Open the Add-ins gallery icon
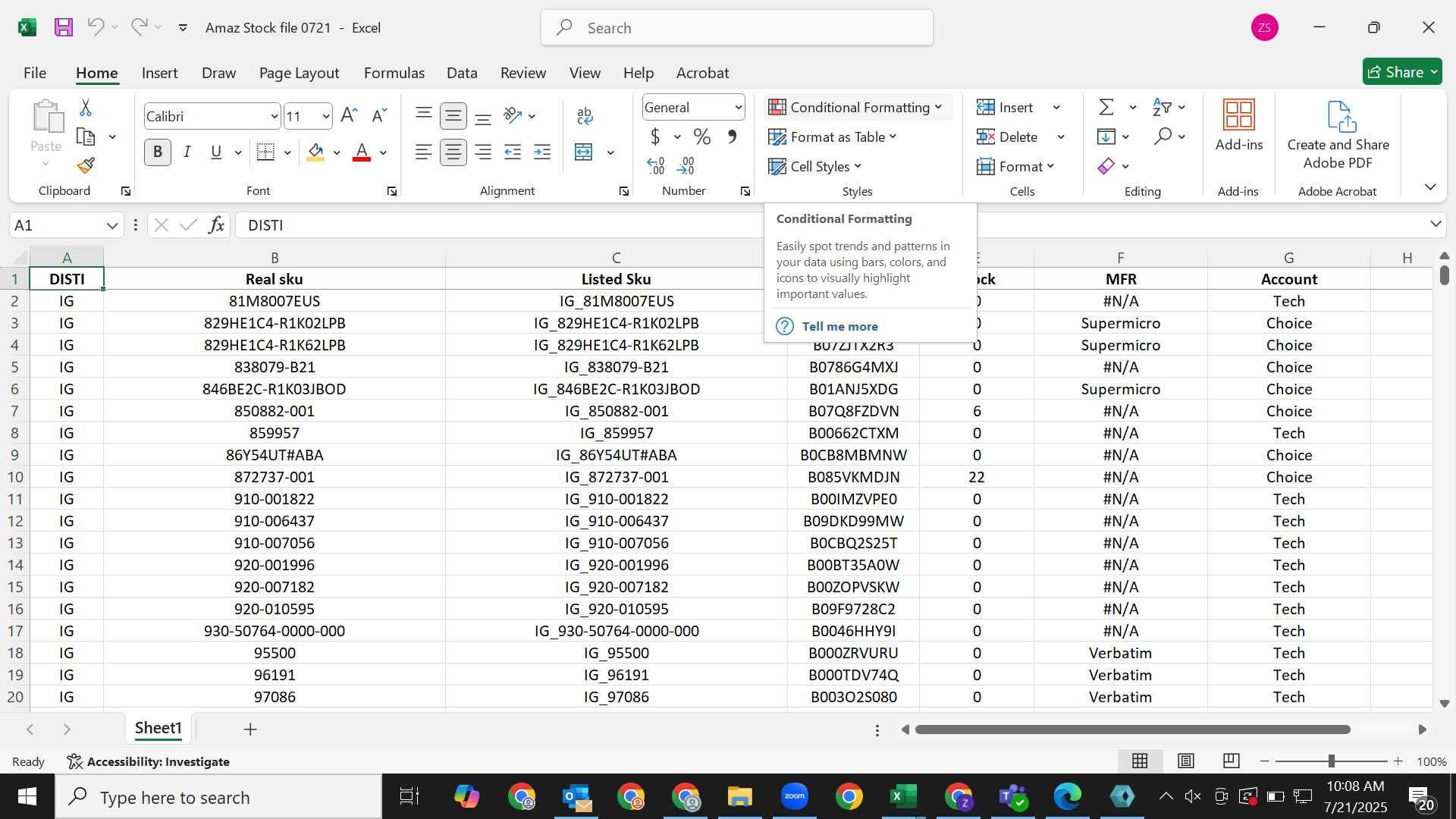1456x819 pixels. point(1239,125)
